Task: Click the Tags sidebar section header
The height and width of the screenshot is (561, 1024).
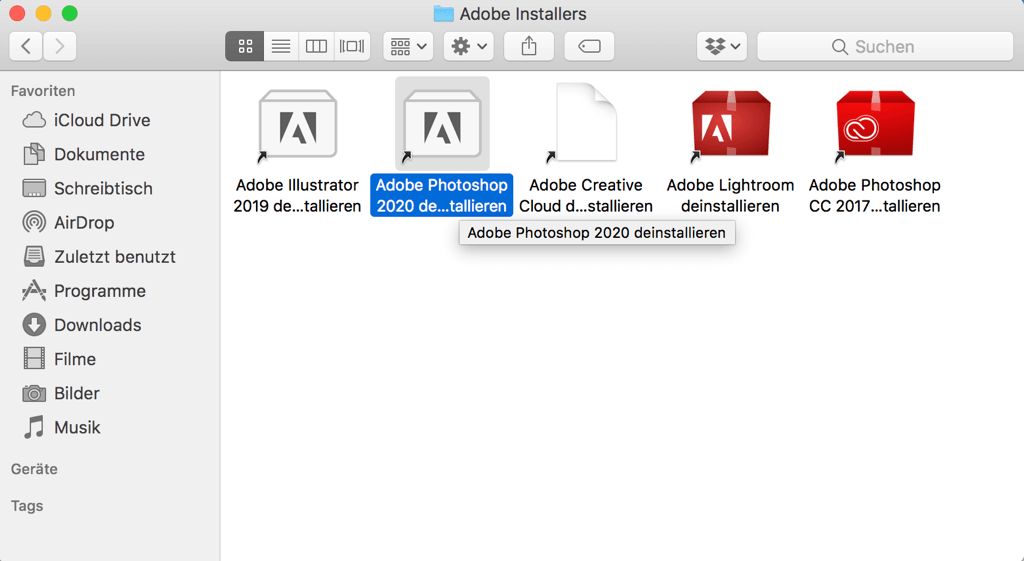Action: click(x=27, y=506)
